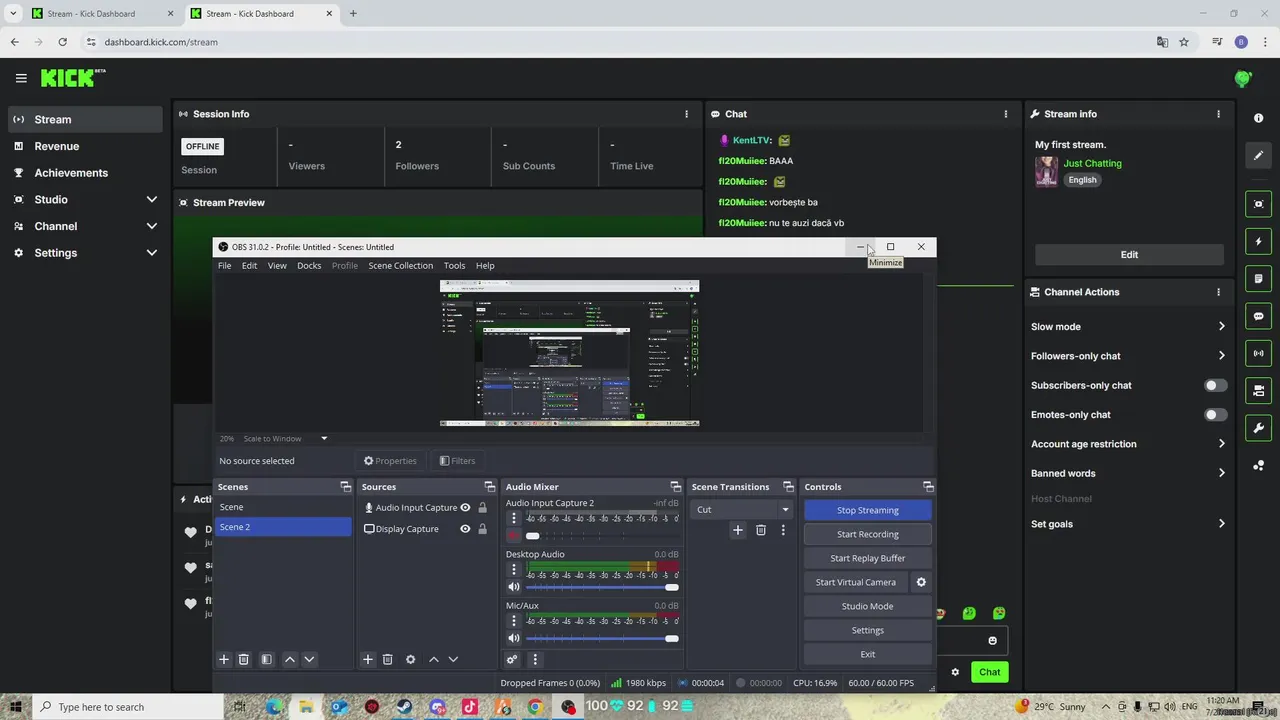Open the OBS Edit menu
1280x720 pixels.
tap(249, 265)
